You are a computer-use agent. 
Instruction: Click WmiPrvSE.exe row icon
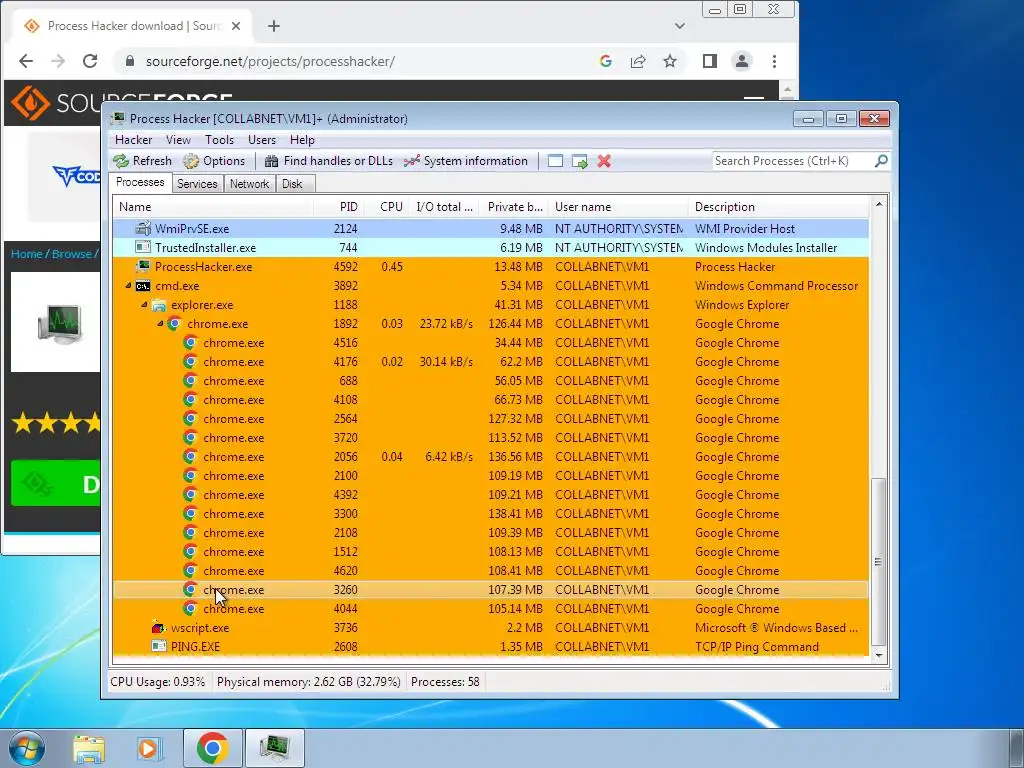click(142, 229)
